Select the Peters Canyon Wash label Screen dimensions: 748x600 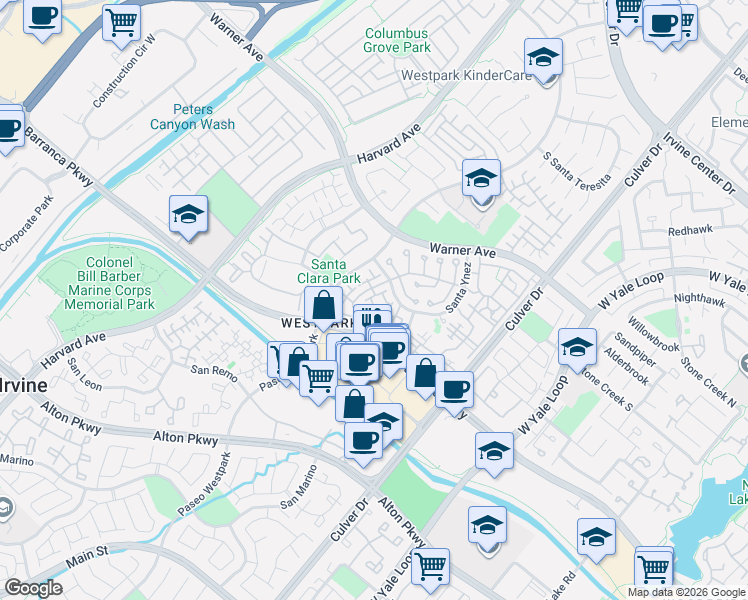click(x=193, y=117)
